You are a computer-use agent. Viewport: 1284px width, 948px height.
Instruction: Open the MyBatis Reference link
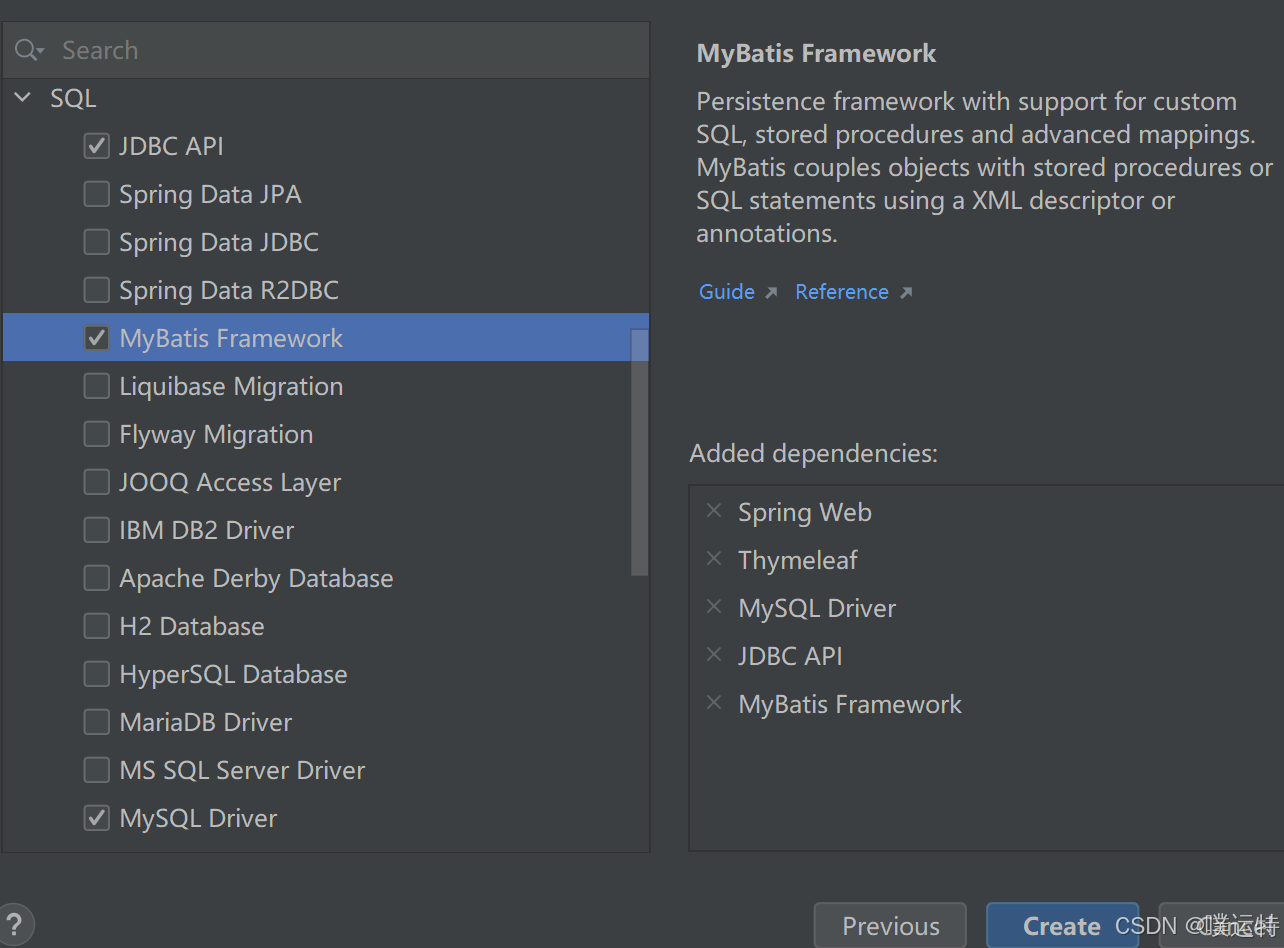[842, 292]
